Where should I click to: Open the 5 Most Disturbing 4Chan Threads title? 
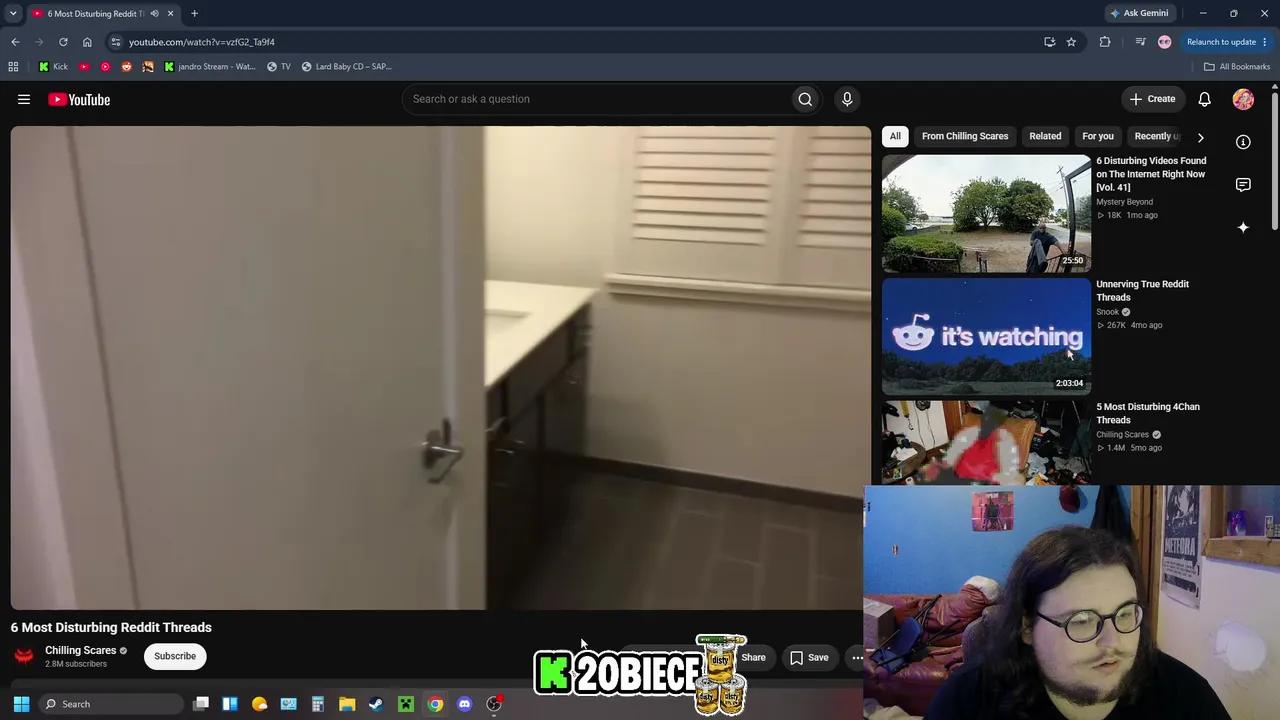point(1148,413)
